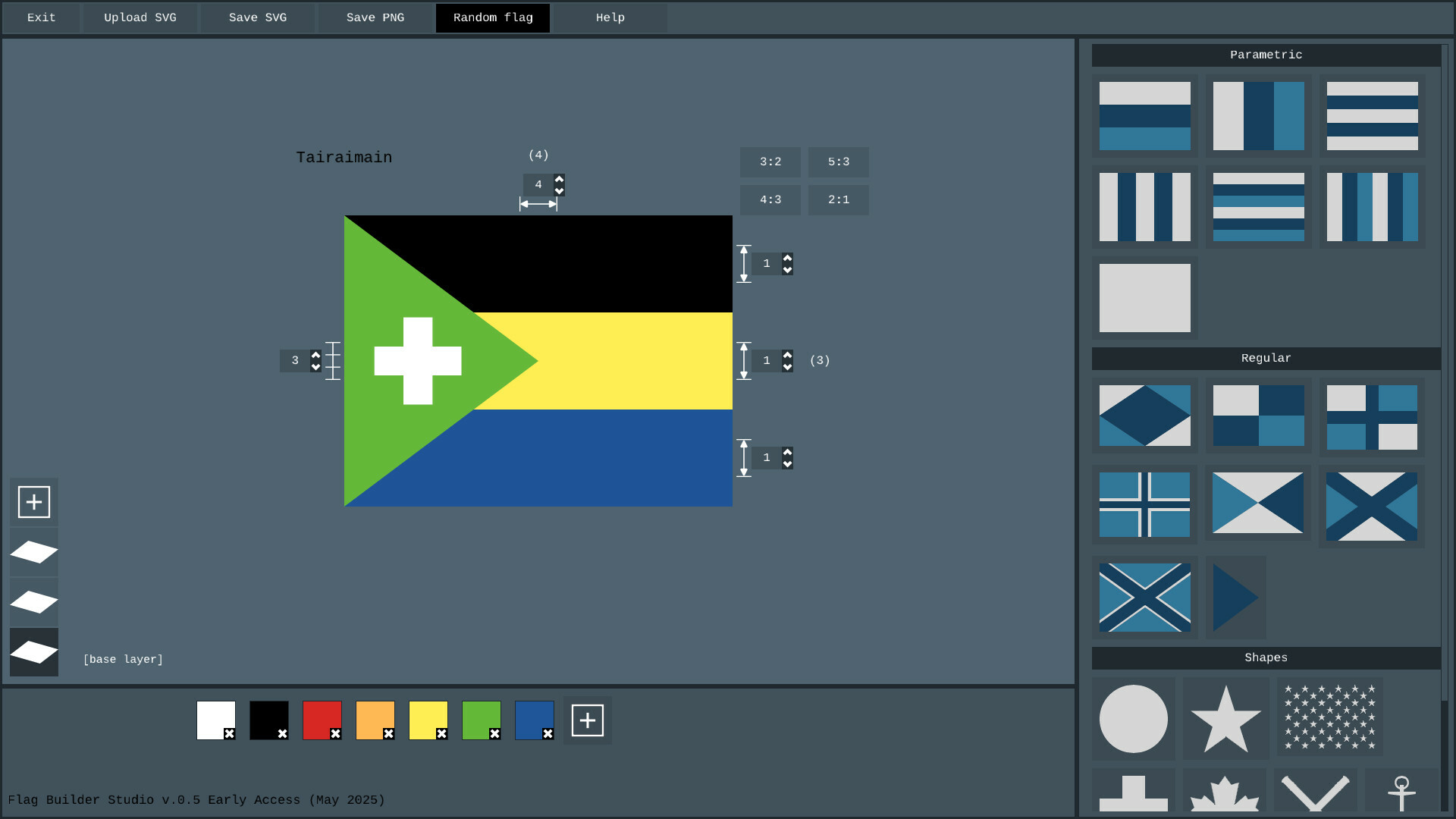Select the quartered flag pattern
Screen dimensions: 1456x819
point(1258,416)
